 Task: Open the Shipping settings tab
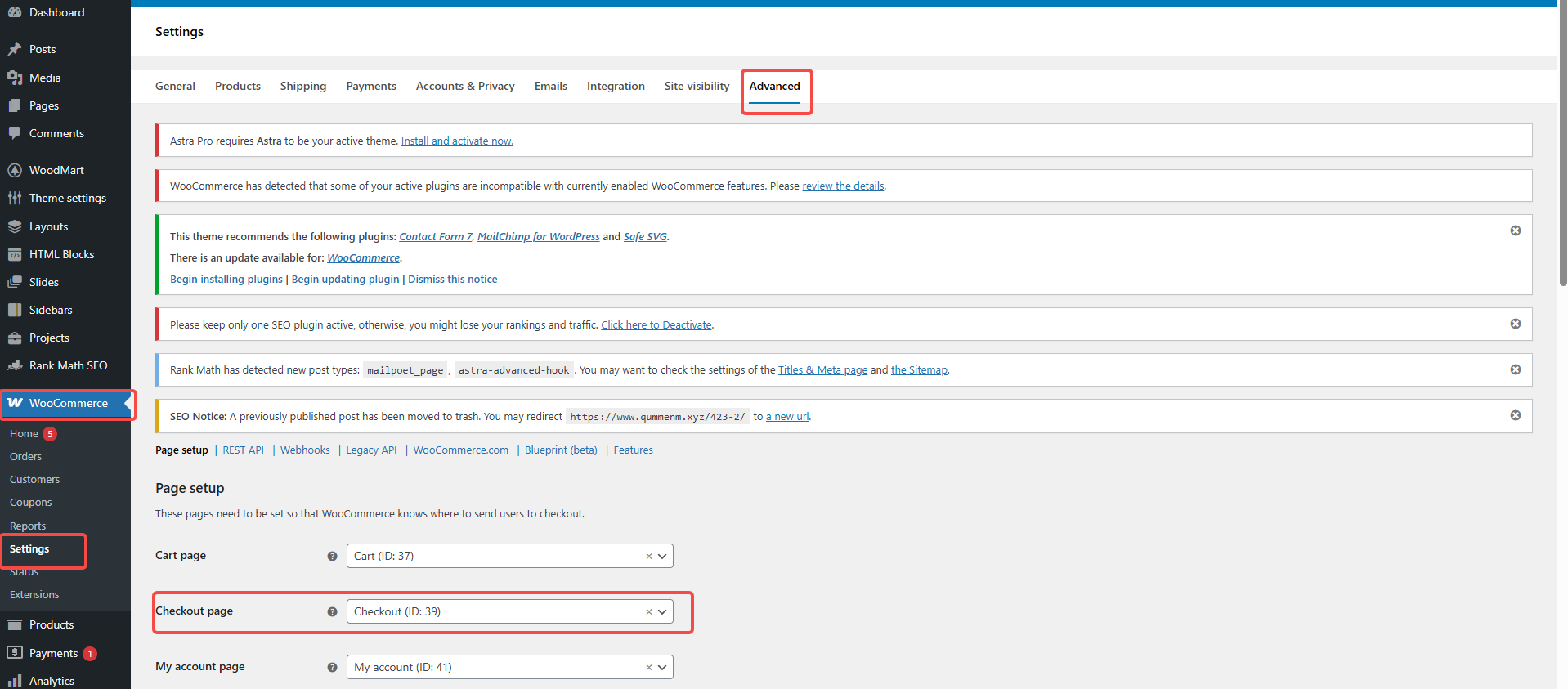[x=302, y=86]
